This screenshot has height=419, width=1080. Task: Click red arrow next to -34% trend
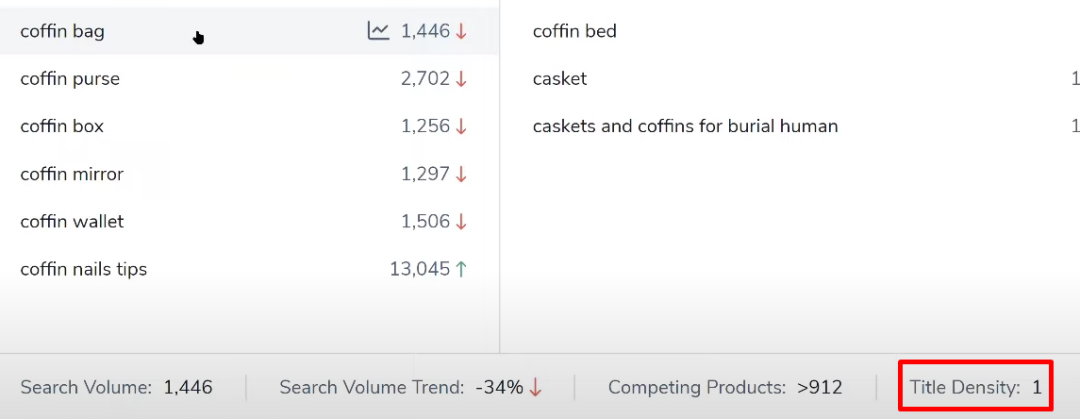536,387
